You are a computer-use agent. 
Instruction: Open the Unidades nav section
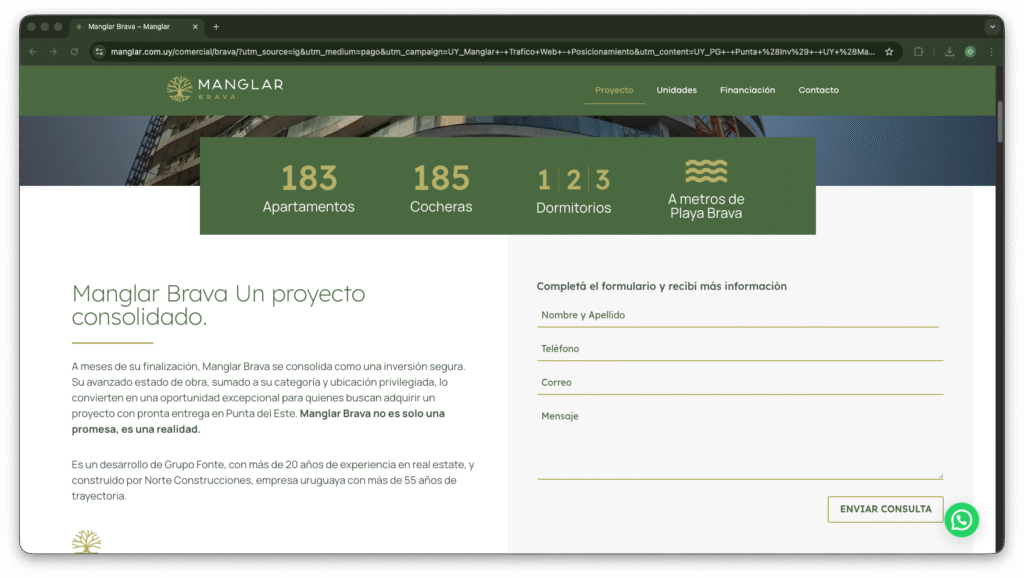676,90
